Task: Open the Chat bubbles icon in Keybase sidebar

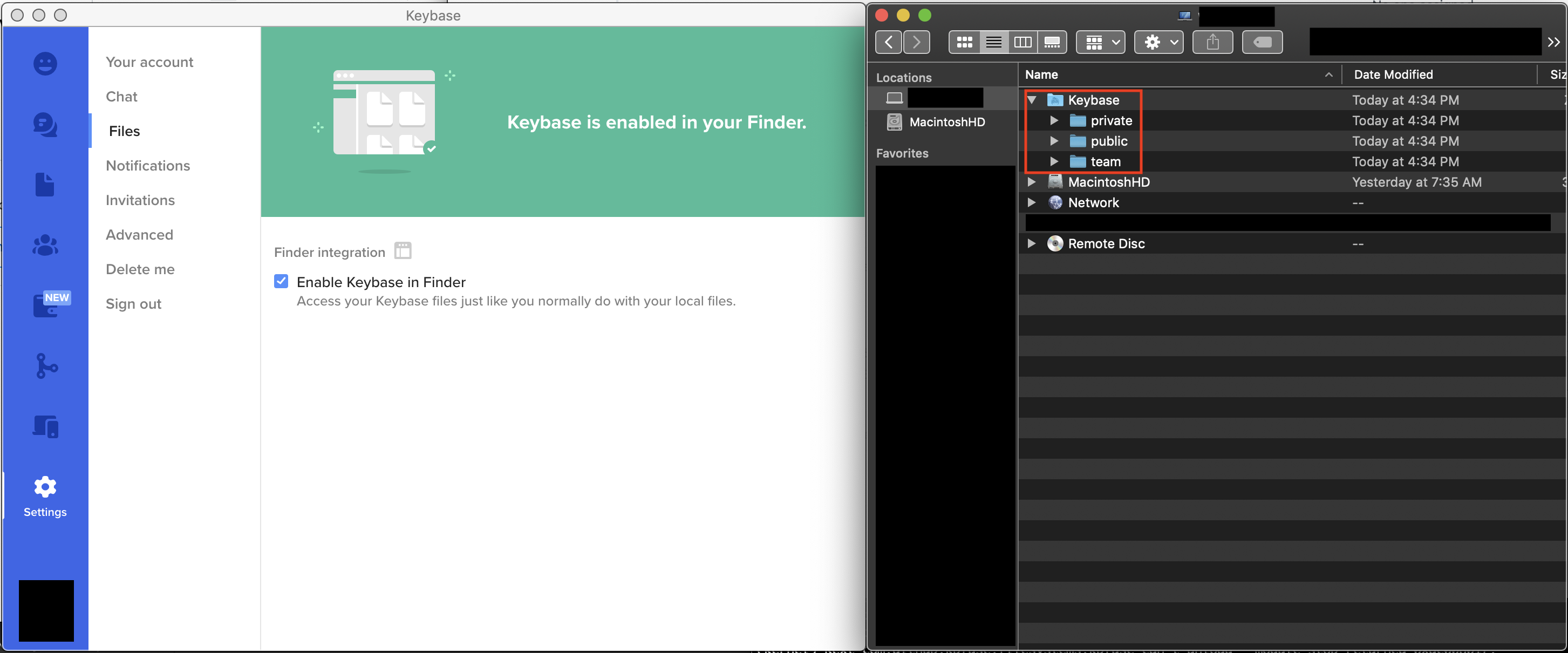Action: pos(45,125)
